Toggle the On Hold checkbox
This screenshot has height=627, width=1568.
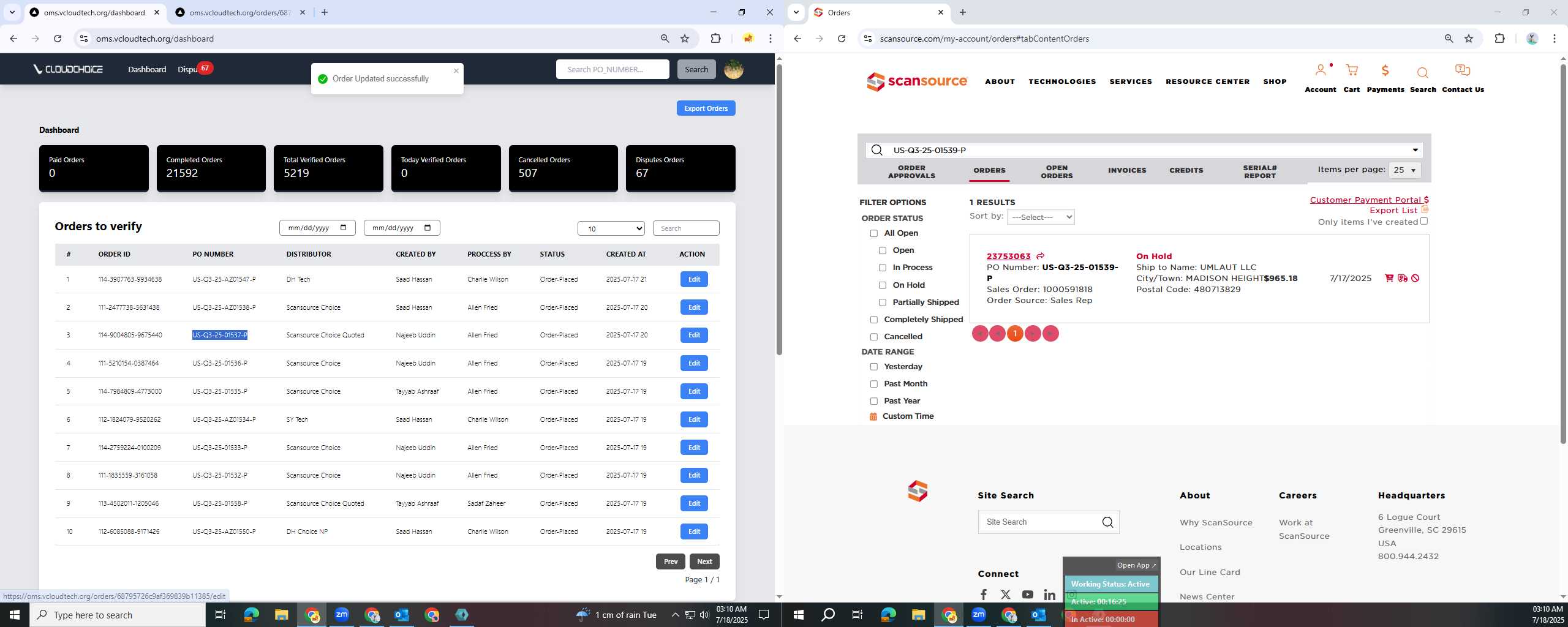(883, 285)
